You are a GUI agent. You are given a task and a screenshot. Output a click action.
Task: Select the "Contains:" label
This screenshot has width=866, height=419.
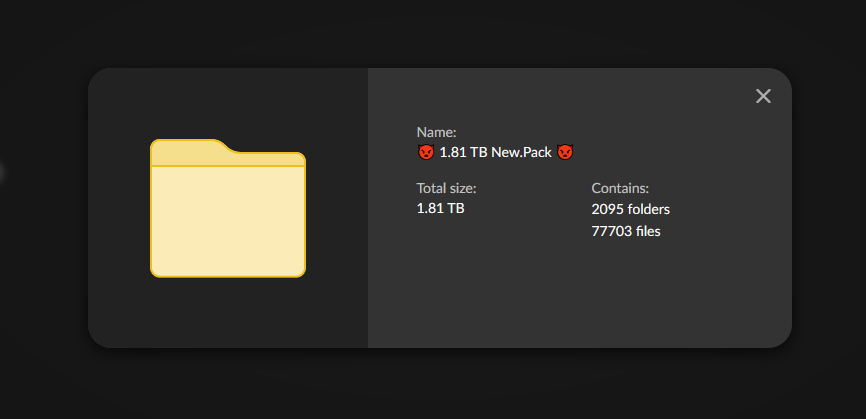[x=620, y=188]
